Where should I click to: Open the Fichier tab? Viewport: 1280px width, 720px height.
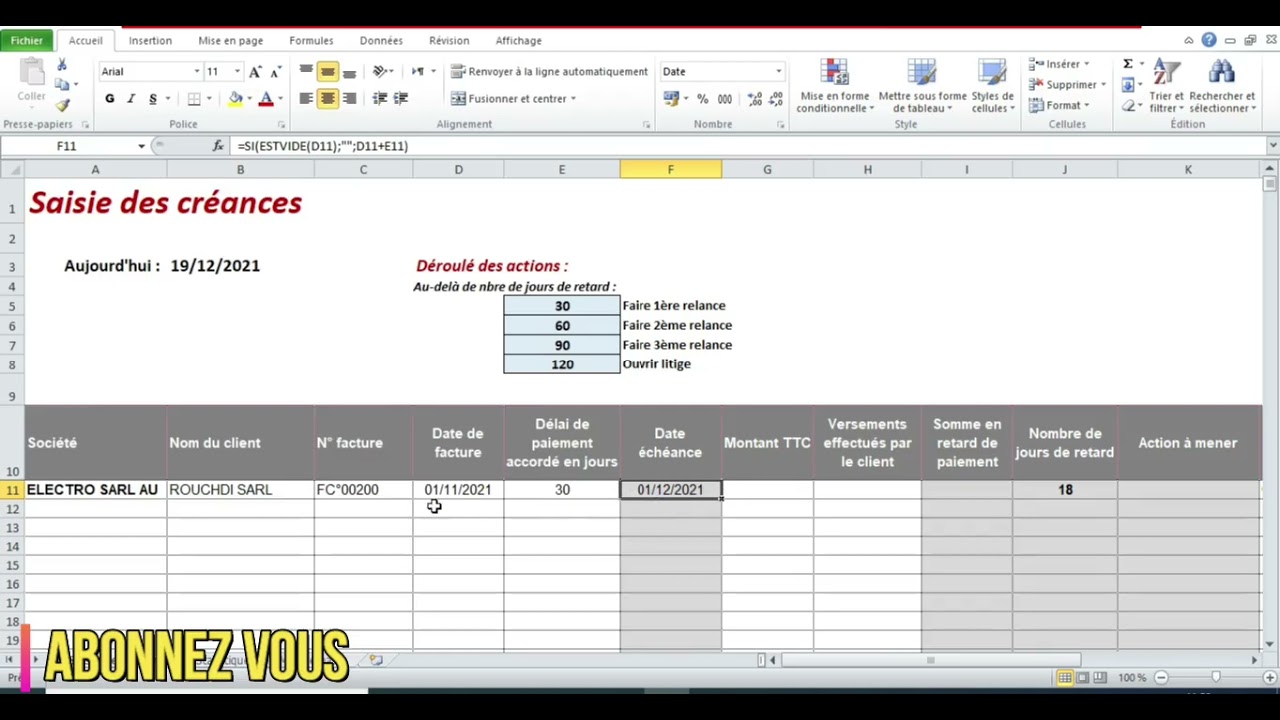27,41
